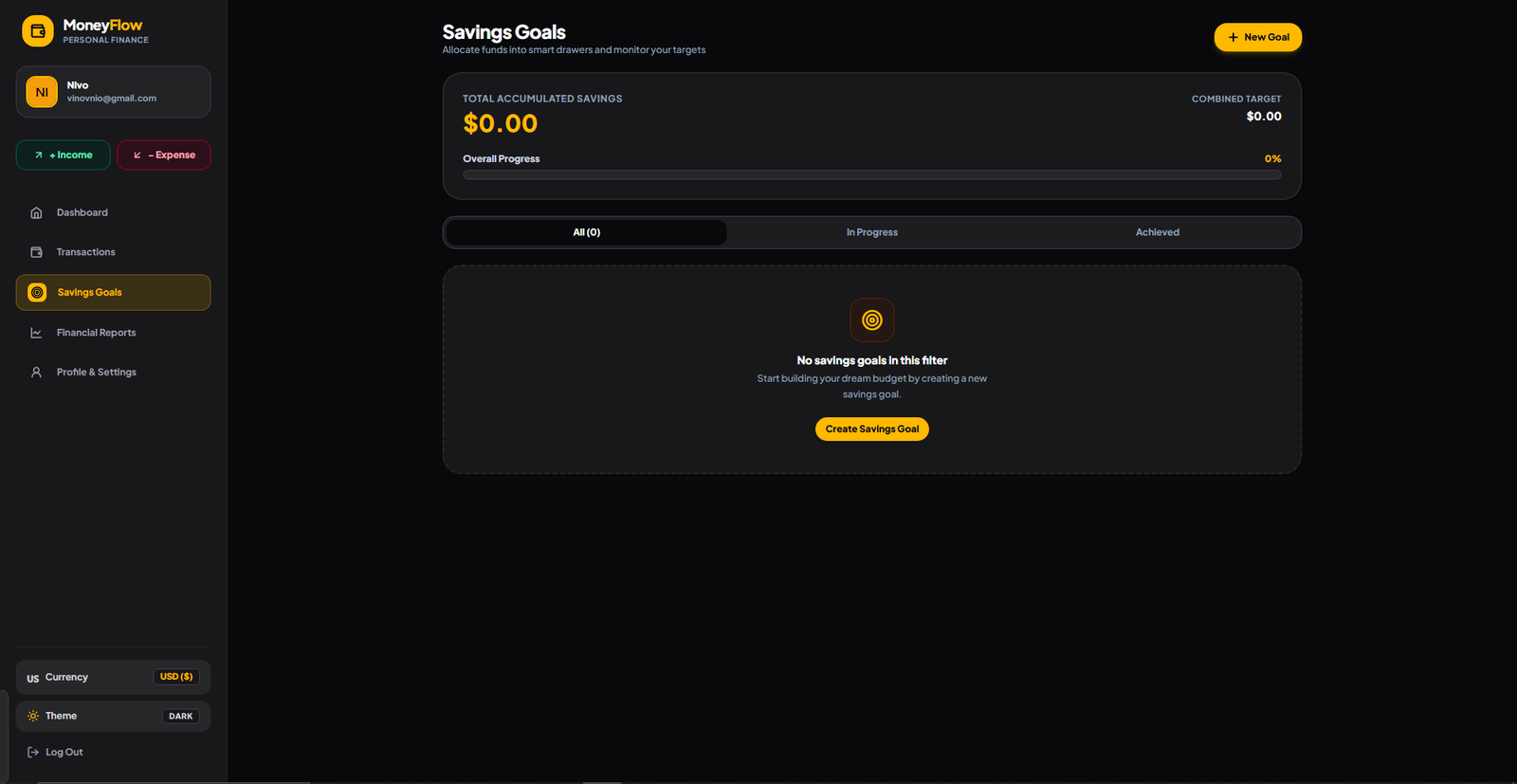
Task: Open the USD ($) currency selector
Action: pos(176,677)
